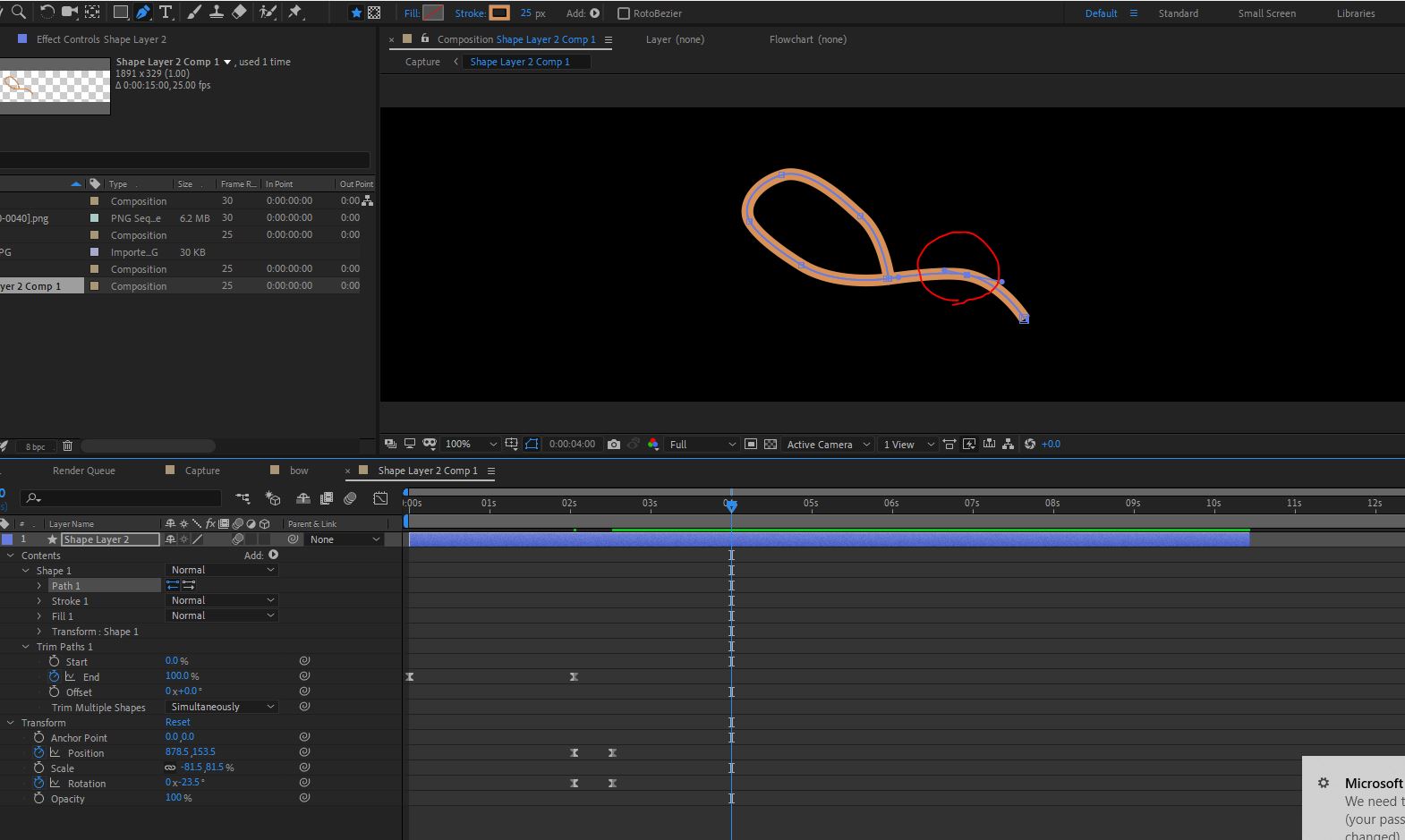Switch to Small Screen workspace

(1266, 13)
